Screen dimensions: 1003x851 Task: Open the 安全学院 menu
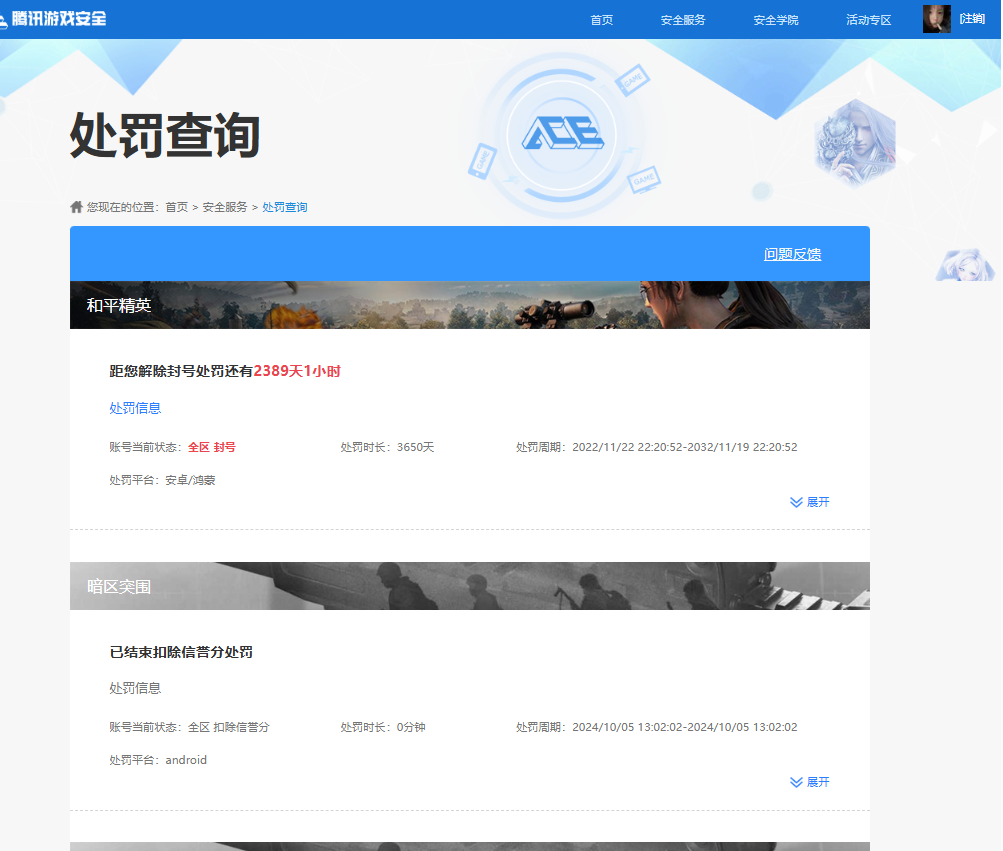coord(775,20)
